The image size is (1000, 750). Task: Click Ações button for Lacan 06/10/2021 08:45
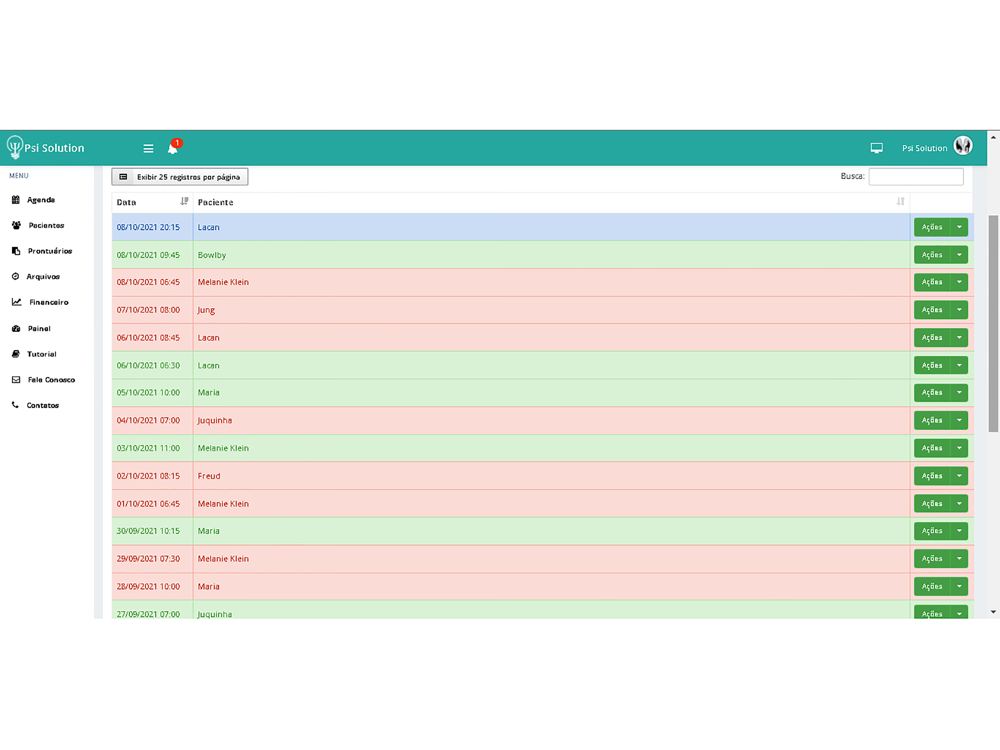932,337
